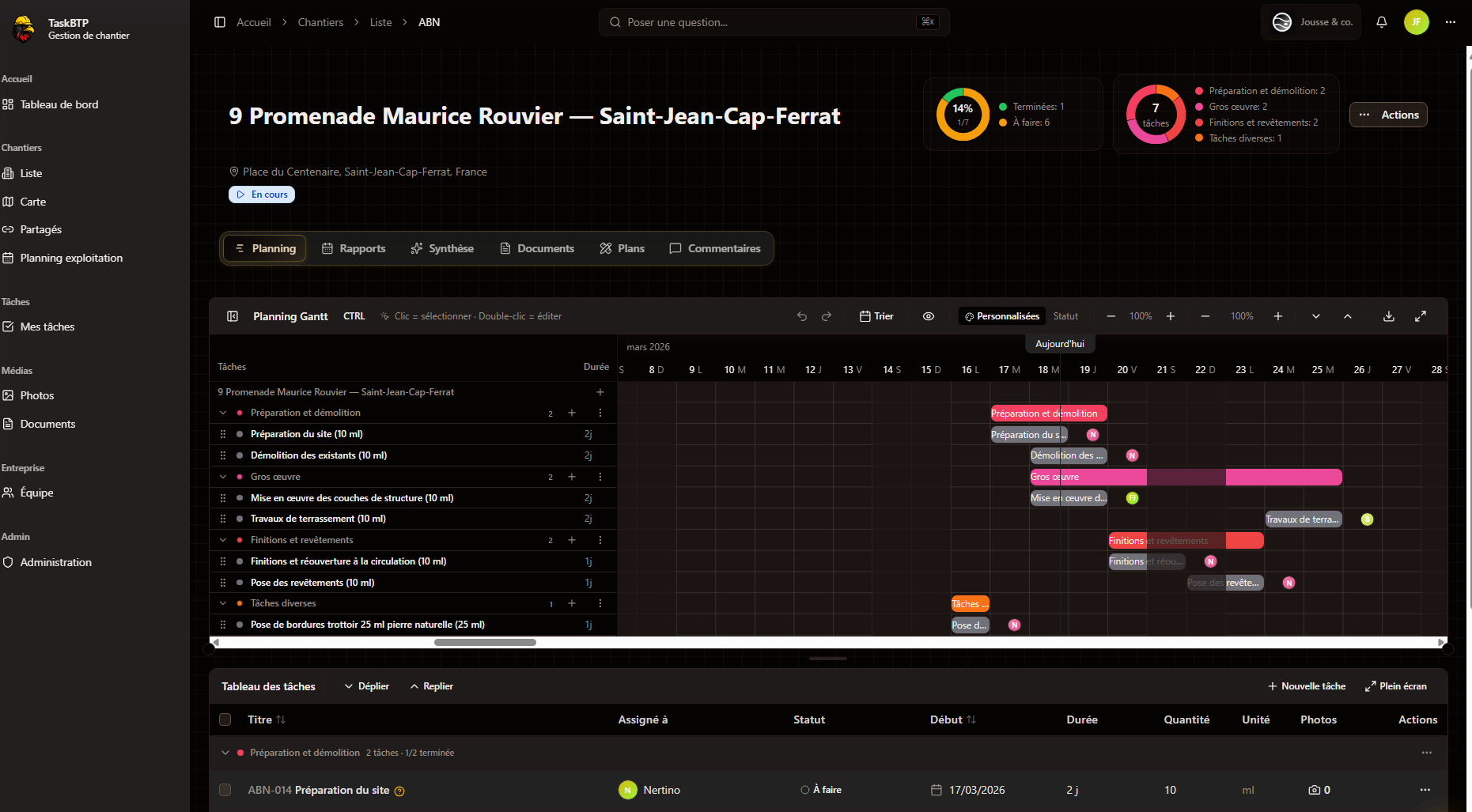Image resolution: width=1472 pixels, height=812 pixels.
Task: Collapse Préparation et démolition table group
Action: click(225, 753)
